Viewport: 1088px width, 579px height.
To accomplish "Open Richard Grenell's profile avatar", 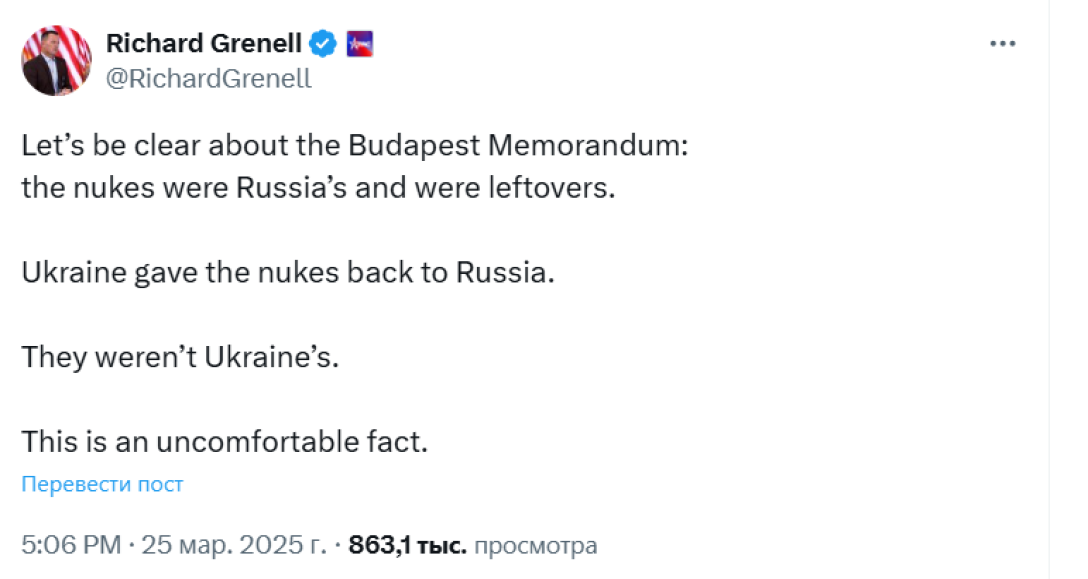I will [x=57, y=61].
